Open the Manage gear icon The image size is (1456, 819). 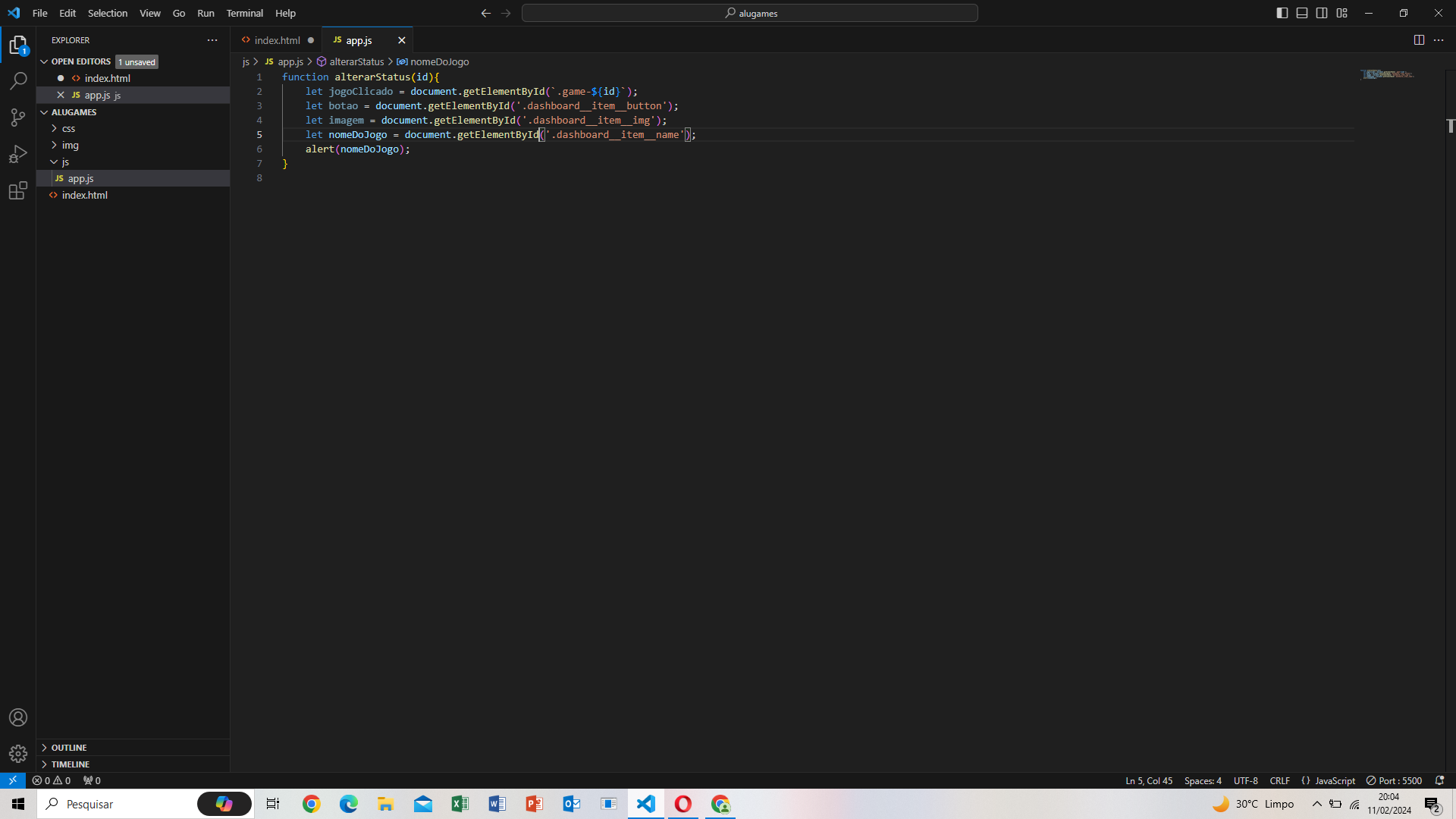tap(18, 753)
